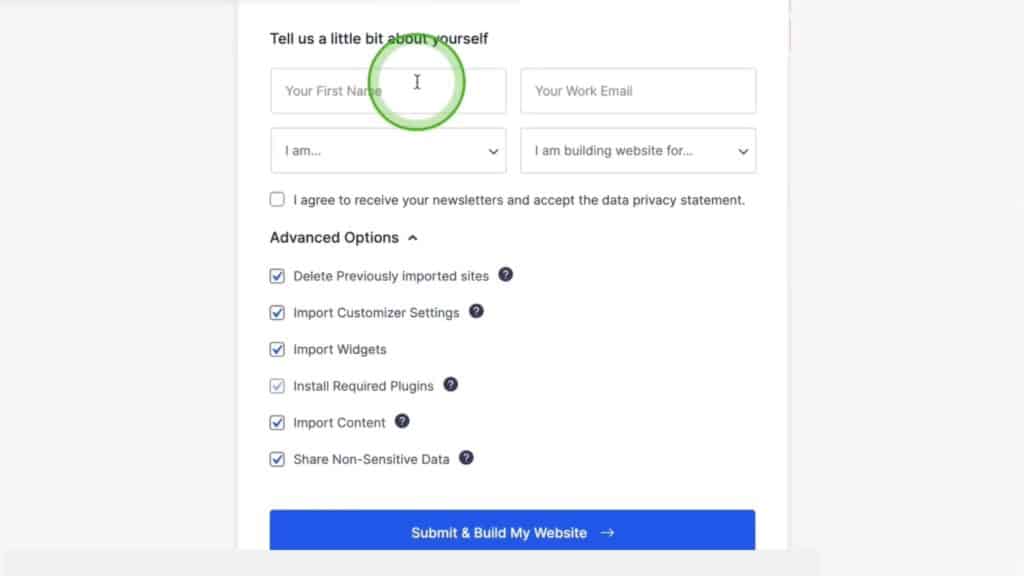Click the help icon next to Install Required Plugins
Image resolution: width=1024 pixels, height=576 pixels.
pyautogui.click(x=450, y=386)
